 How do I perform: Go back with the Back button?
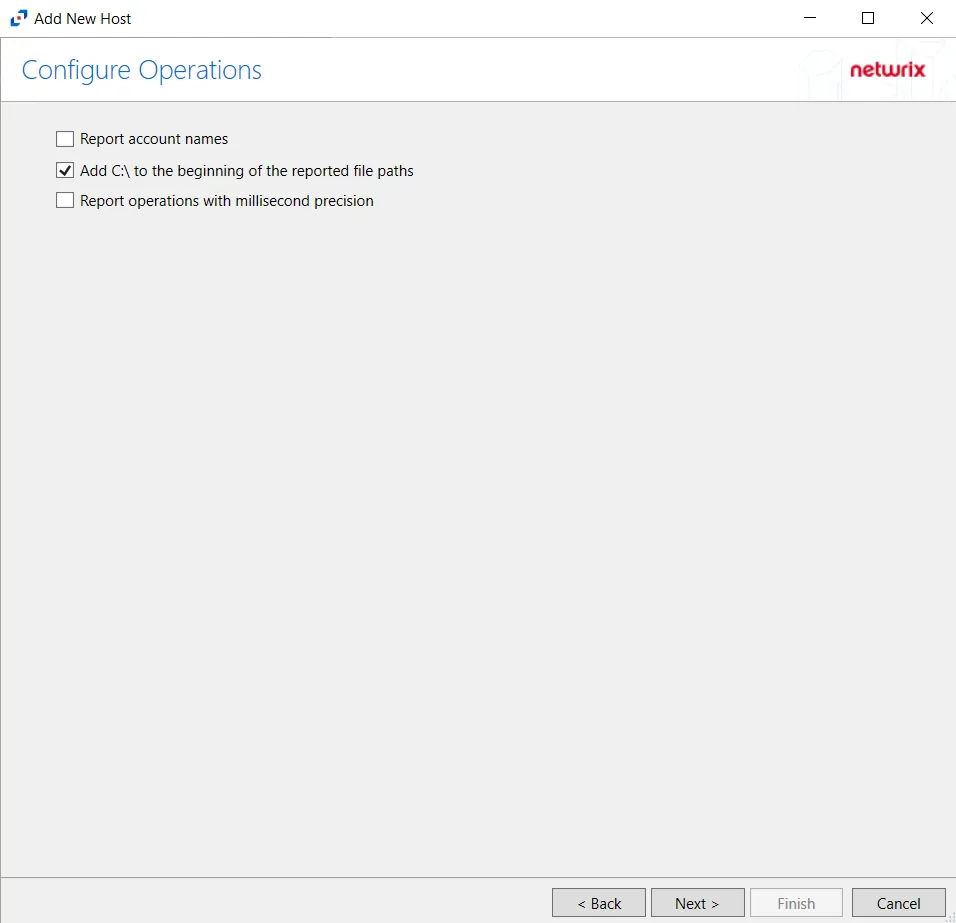pyautogui.click(x=599, y=903)
